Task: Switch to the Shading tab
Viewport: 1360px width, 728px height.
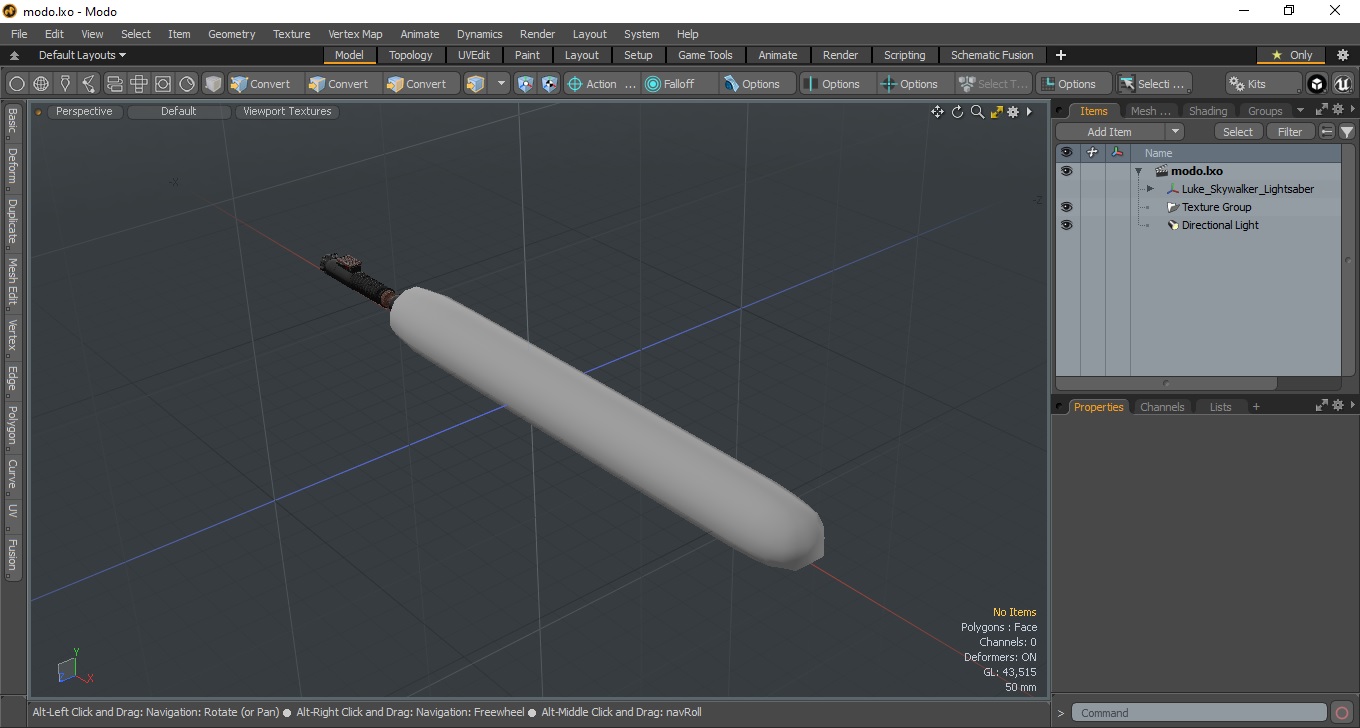Action: 1207,111
